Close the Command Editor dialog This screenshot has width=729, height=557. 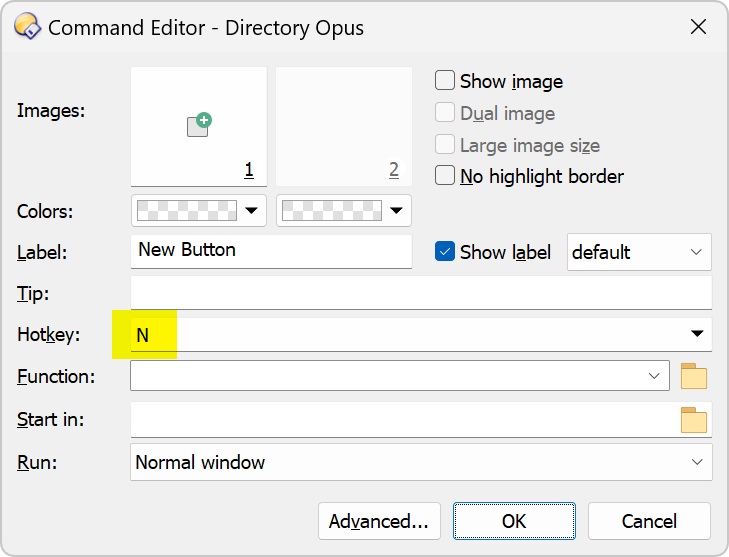coord(698,27)
